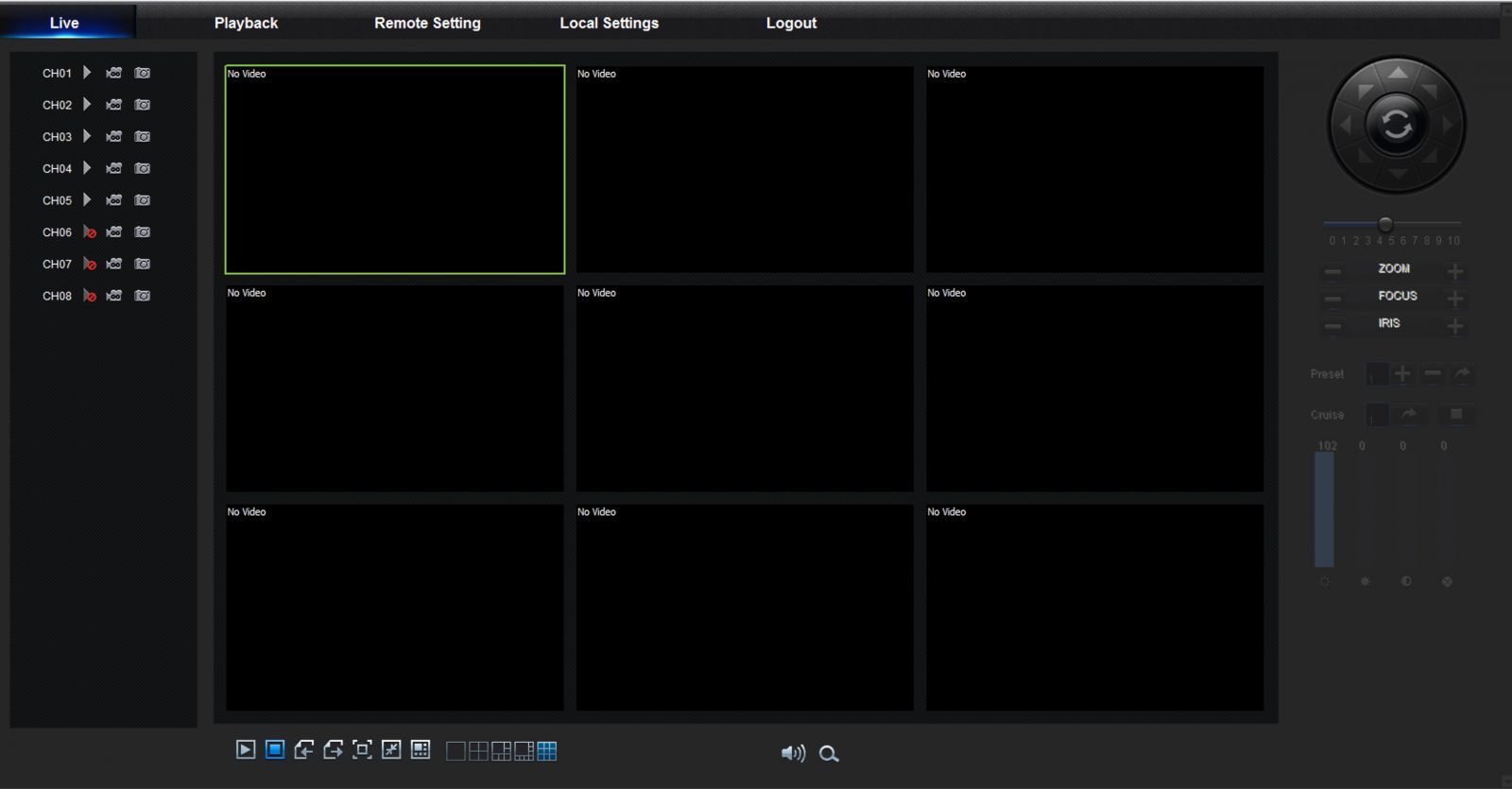Start recording on CH02
This screenshot has width=1512, height=789.
coord(114,105)
